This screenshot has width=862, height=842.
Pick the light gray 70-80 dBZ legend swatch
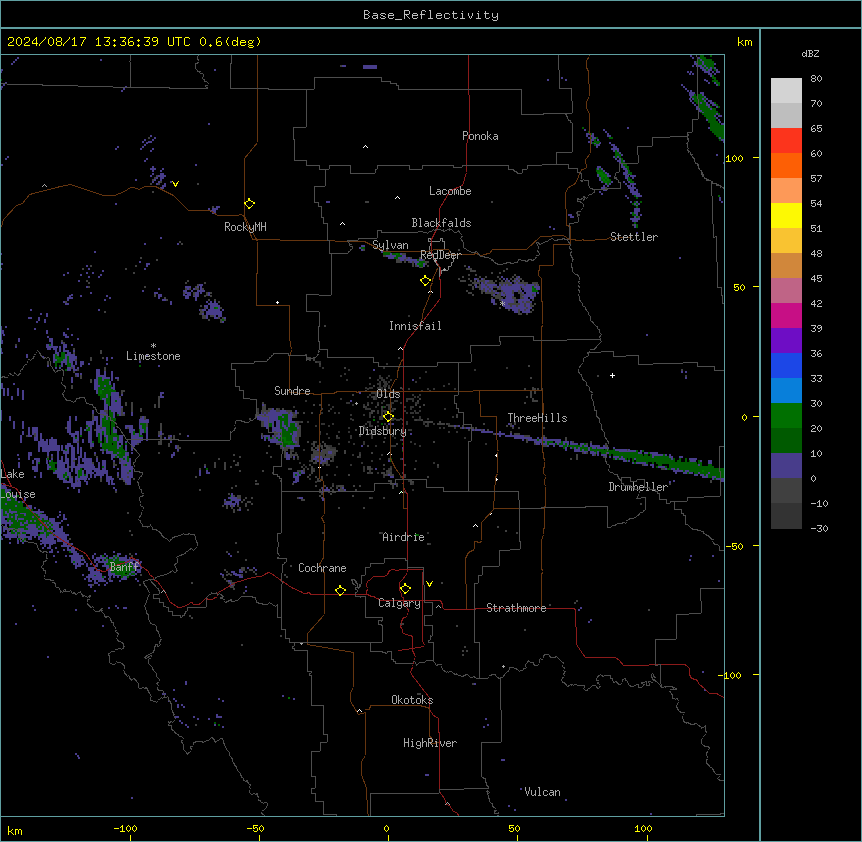(786, 90)
